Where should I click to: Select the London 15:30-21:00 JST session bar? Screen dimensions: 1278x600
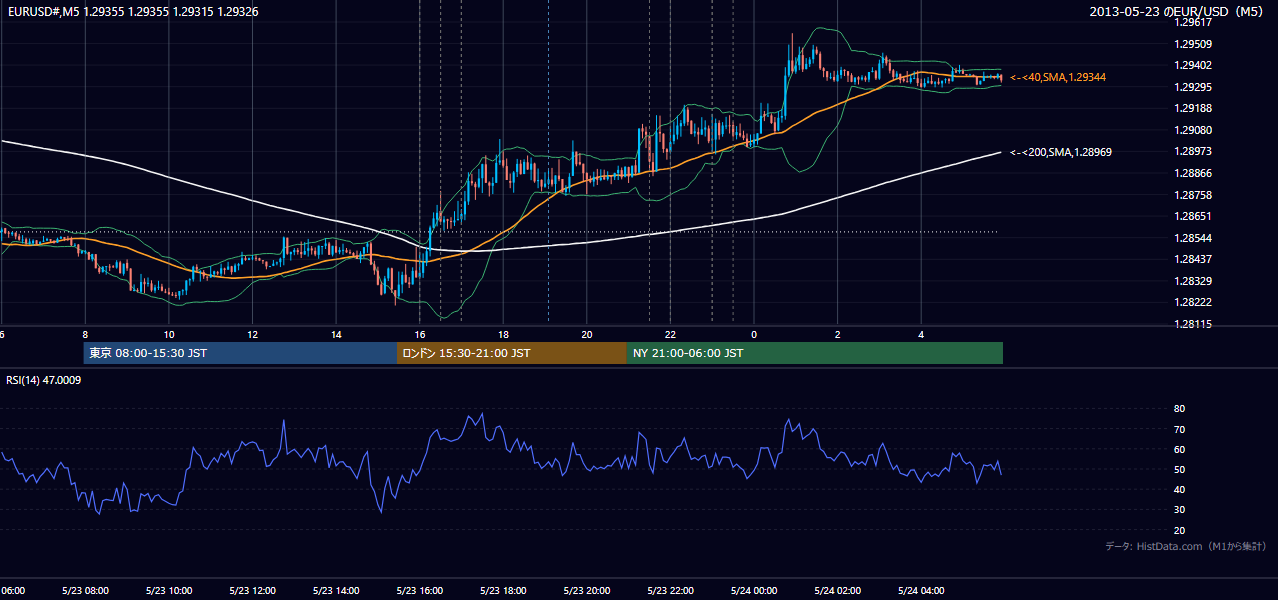pyautogui.click(x=512, y=353)
